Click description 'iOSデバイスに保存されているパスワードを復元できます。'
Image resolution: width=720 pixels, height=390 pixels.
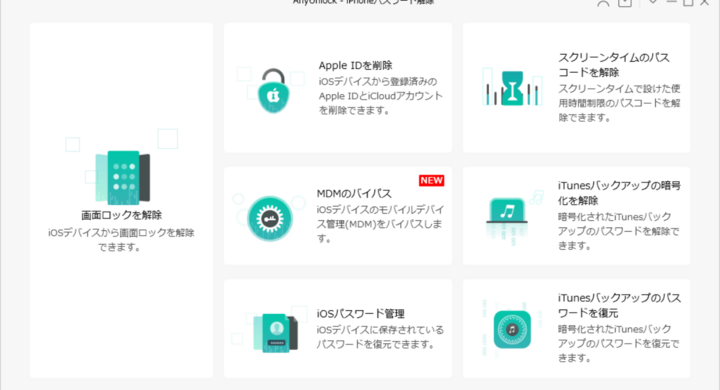click(x=380, y=337)
